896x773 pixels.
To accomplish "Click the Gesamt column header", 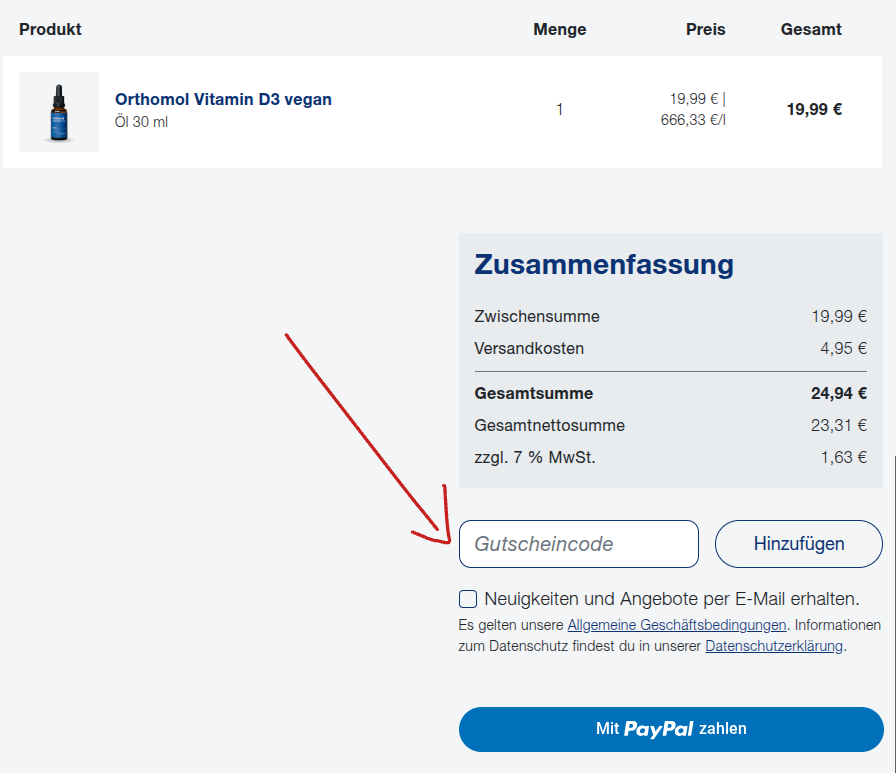I will point(811,29).
